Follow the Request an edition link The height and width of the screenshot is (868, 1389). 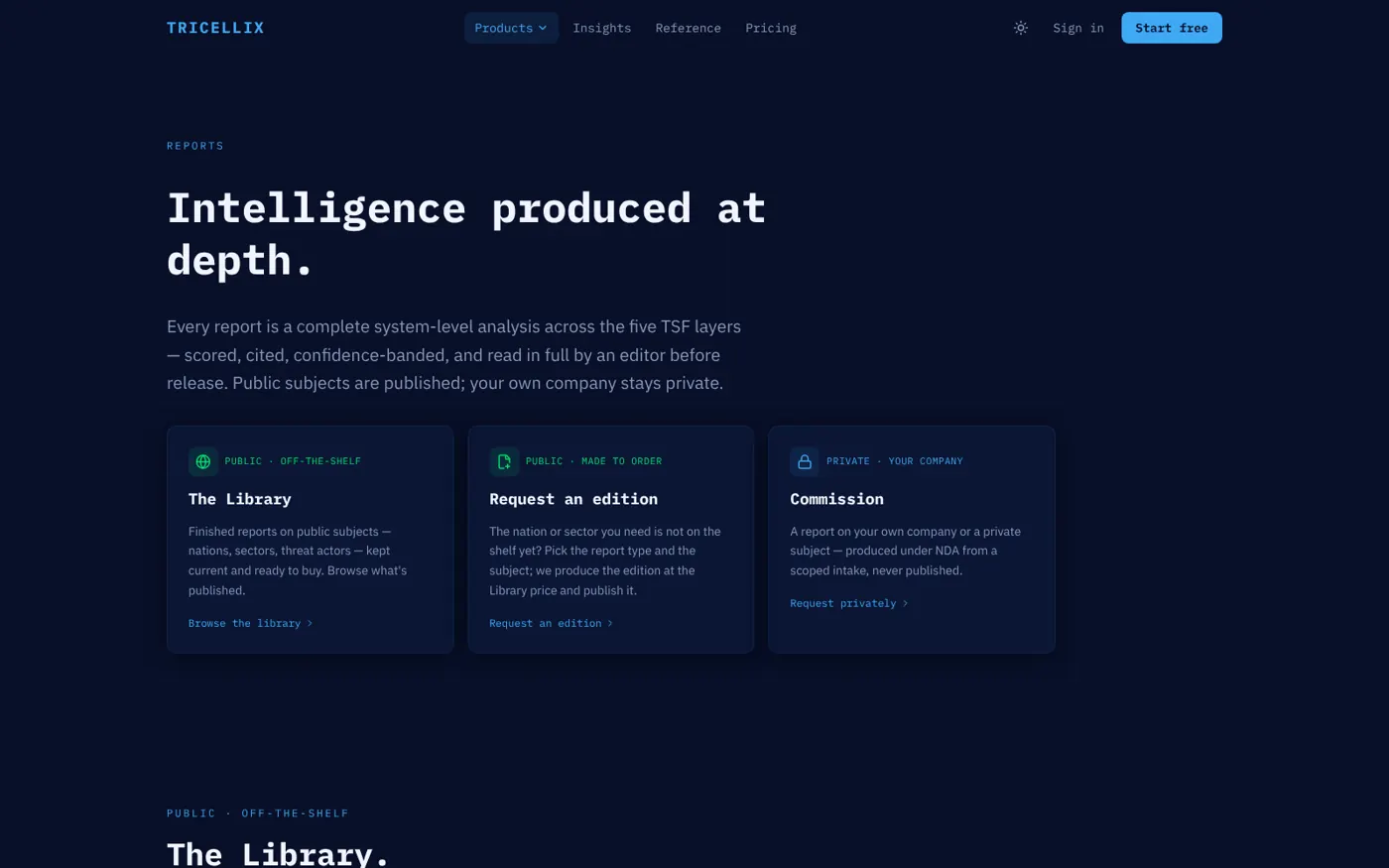[x=551, y=623]
